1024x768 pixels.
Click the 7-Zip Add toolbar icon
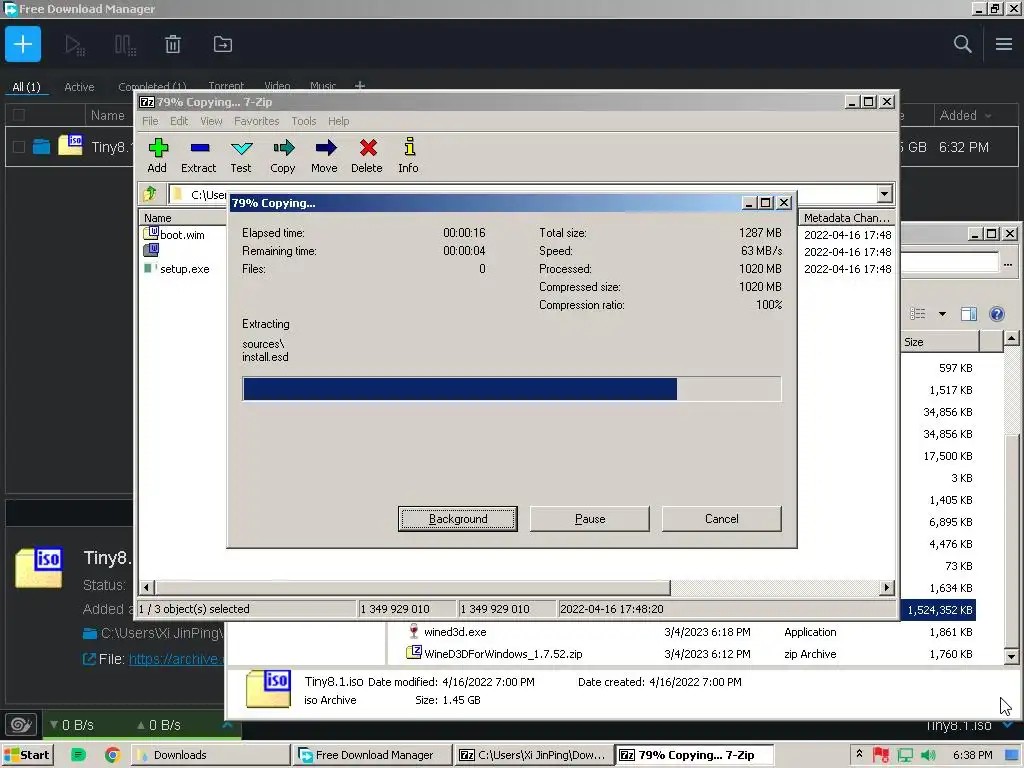[x=157, y=155]
